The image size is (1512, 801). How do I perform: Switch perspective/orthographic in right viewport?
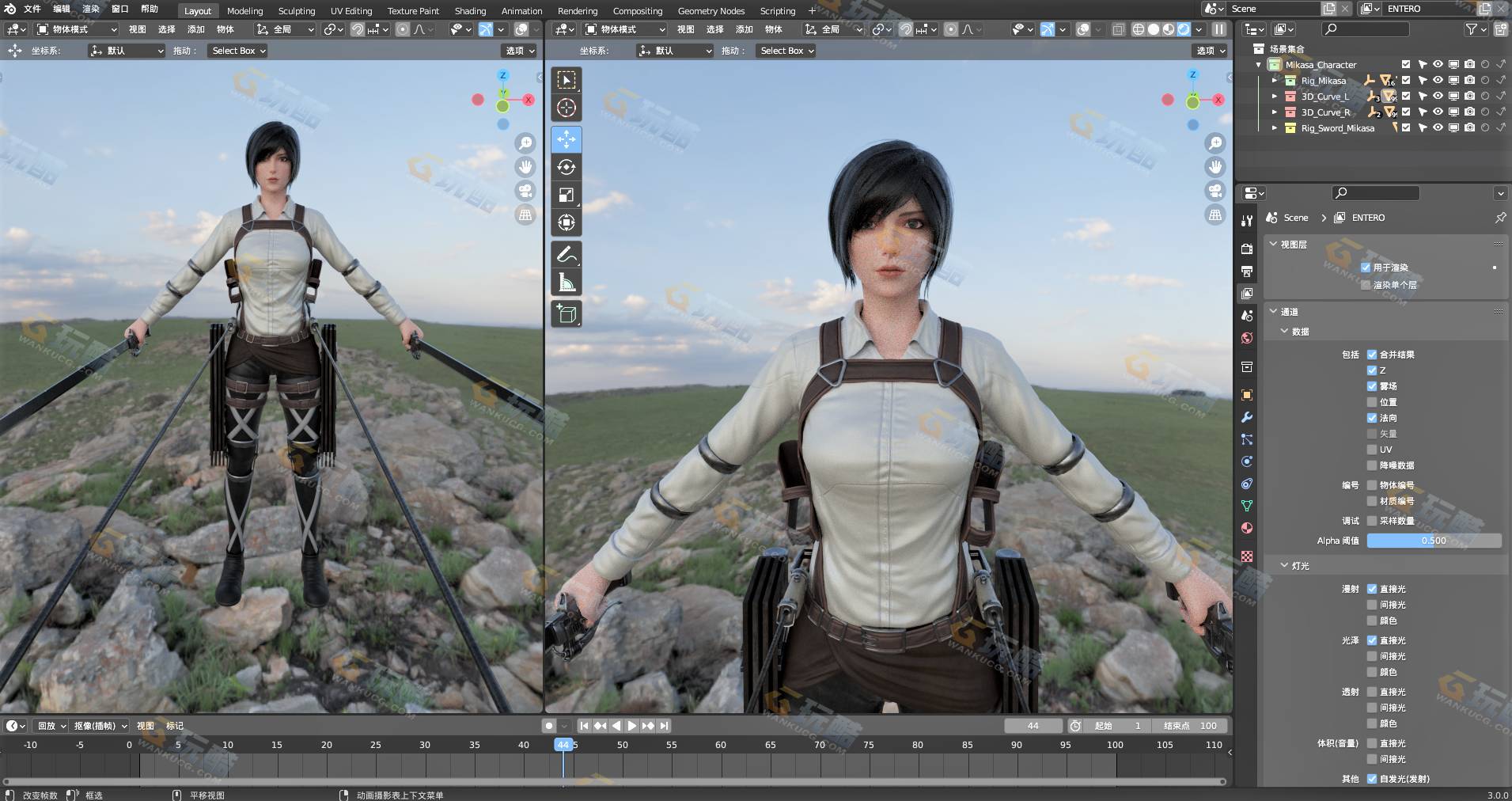click(x=1215, y=214)
